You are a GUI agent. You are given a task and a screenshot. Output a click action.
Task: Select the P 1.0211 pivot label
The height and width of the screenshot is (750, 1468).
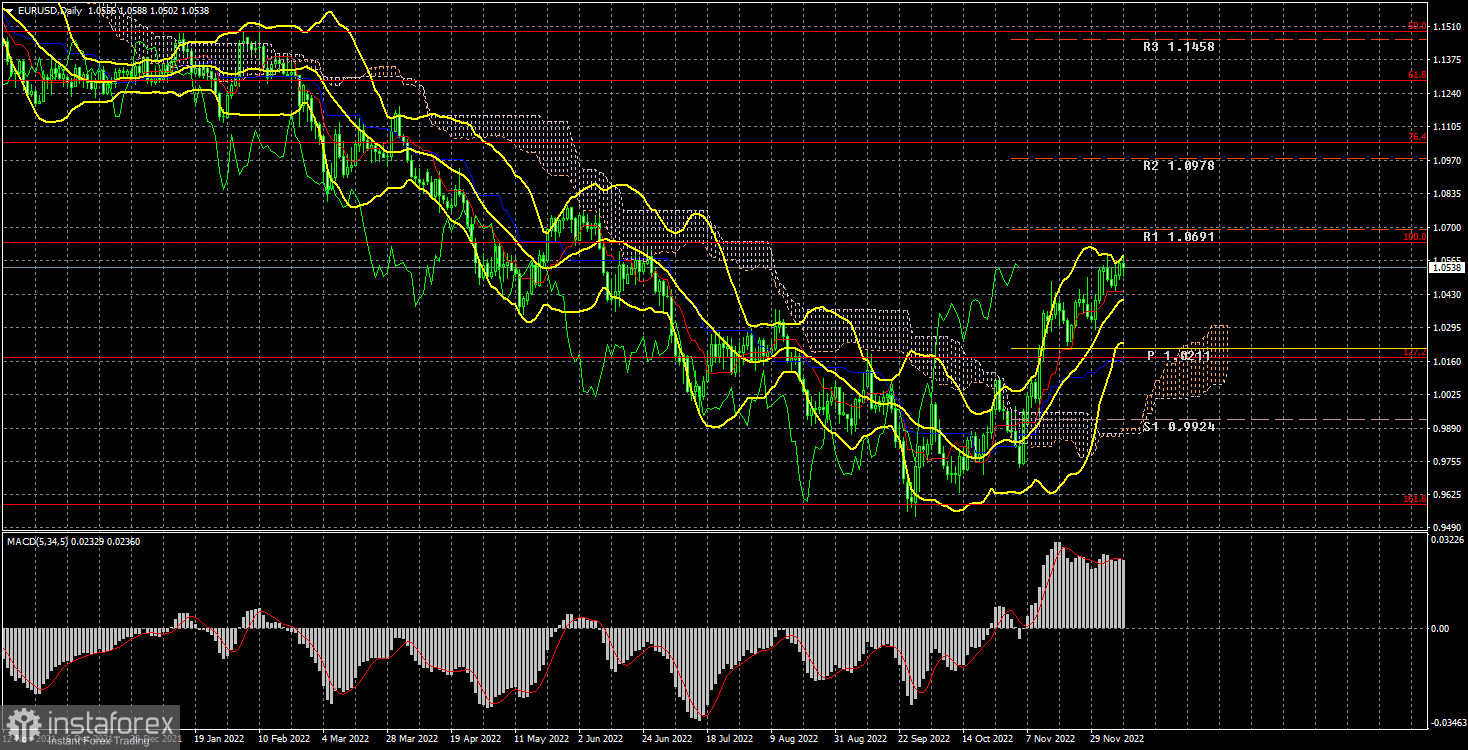(1179, 356)
